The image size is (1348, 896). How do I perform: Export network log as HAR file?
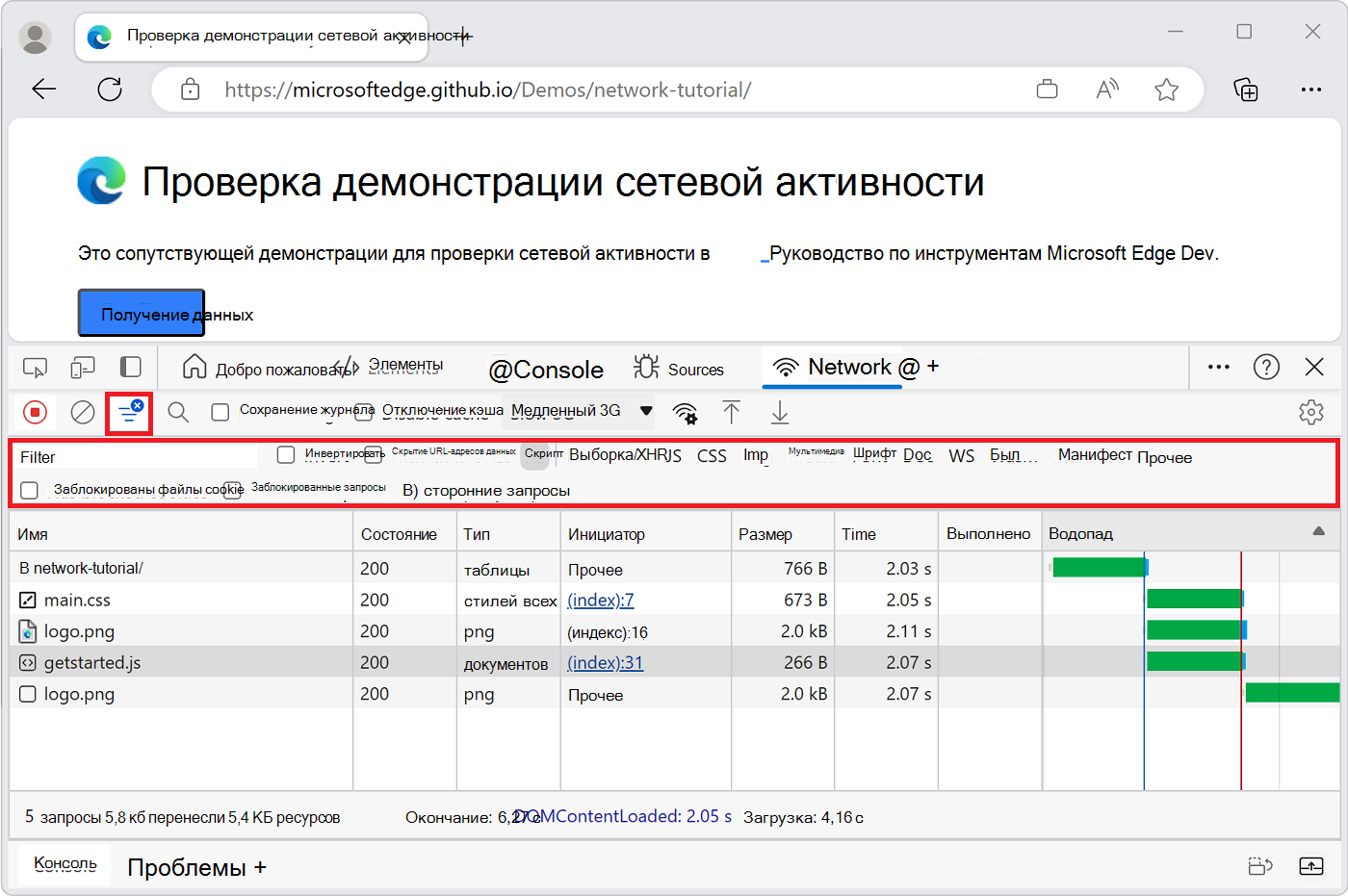(779, 412)
